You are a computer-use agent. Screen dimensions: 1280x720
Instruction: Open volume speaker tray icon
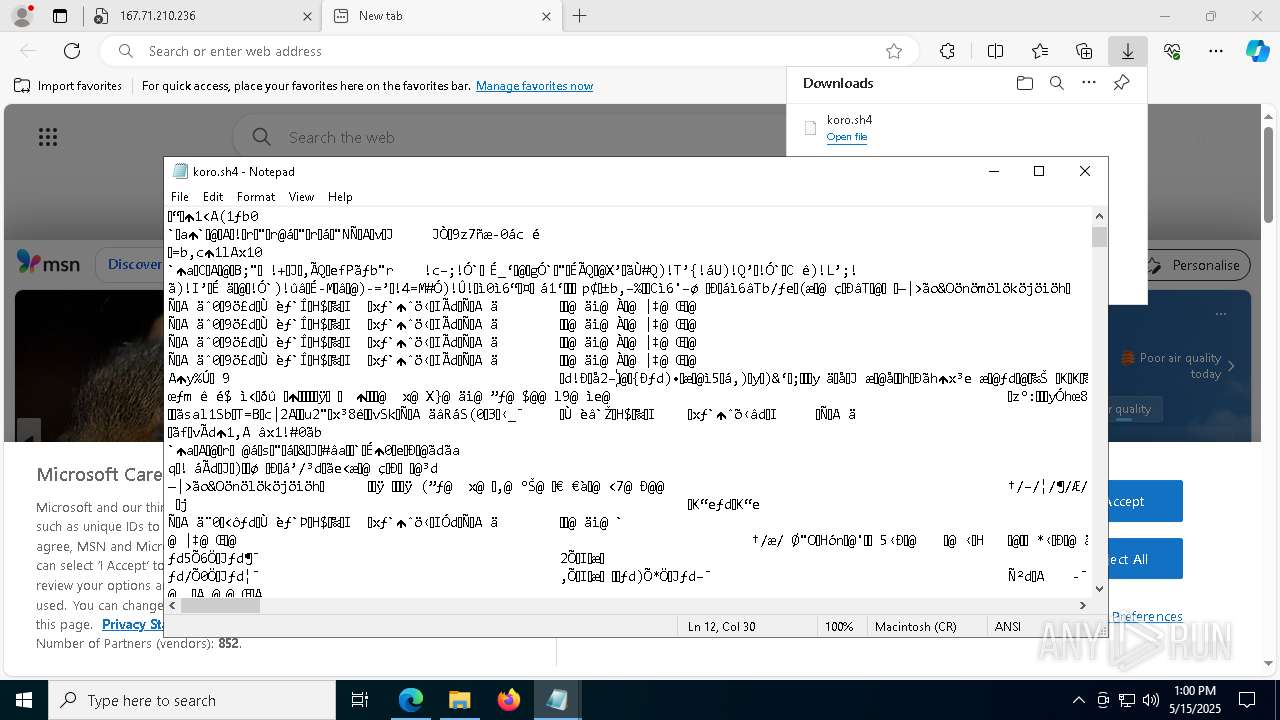click(1151, 700)
